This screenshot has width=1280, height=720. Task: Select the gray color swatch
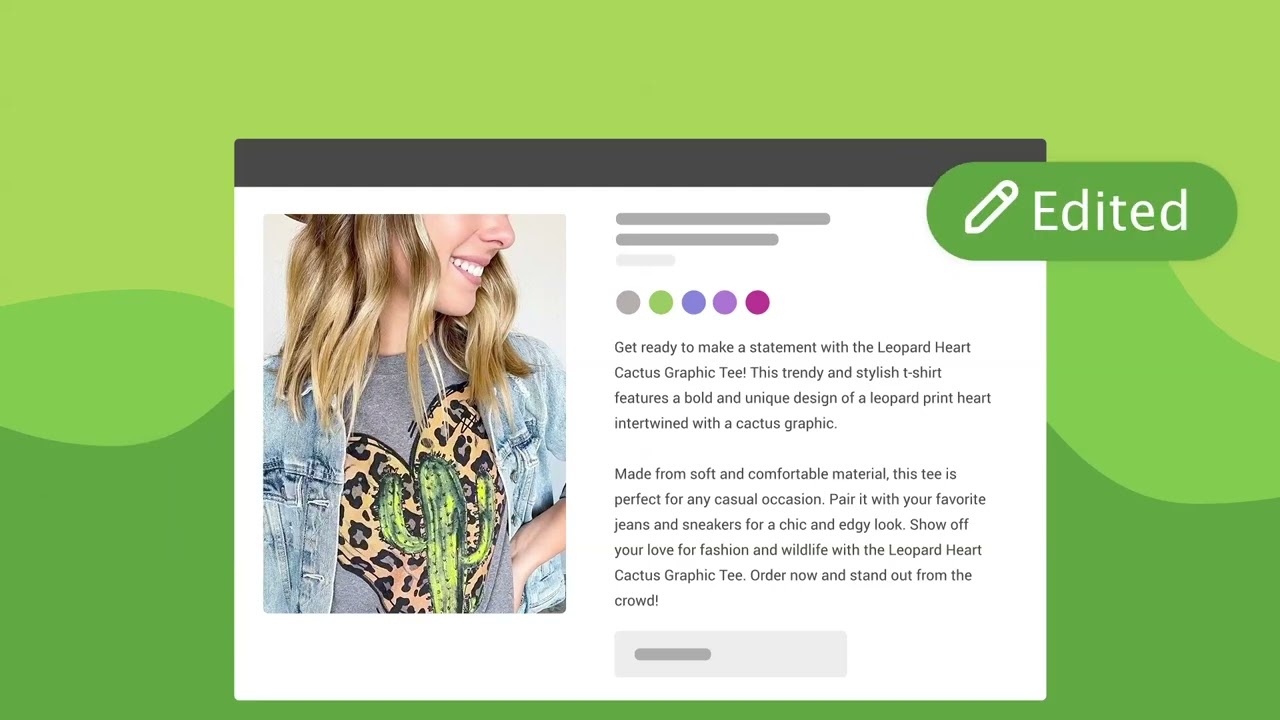click(x=628, y=303)
